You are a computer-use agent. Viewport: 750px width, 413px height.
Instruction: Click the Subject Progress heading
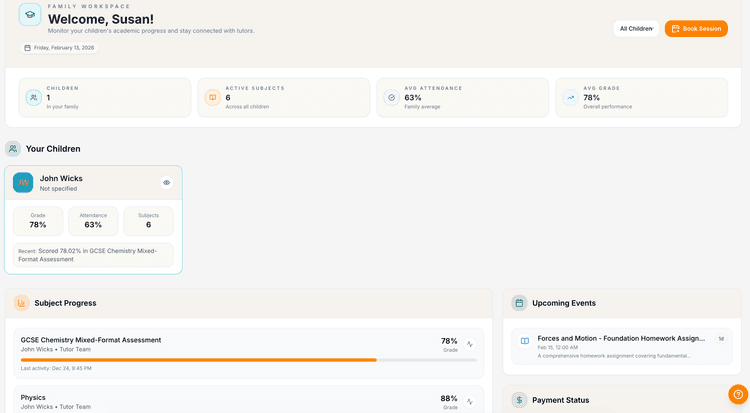65,303
